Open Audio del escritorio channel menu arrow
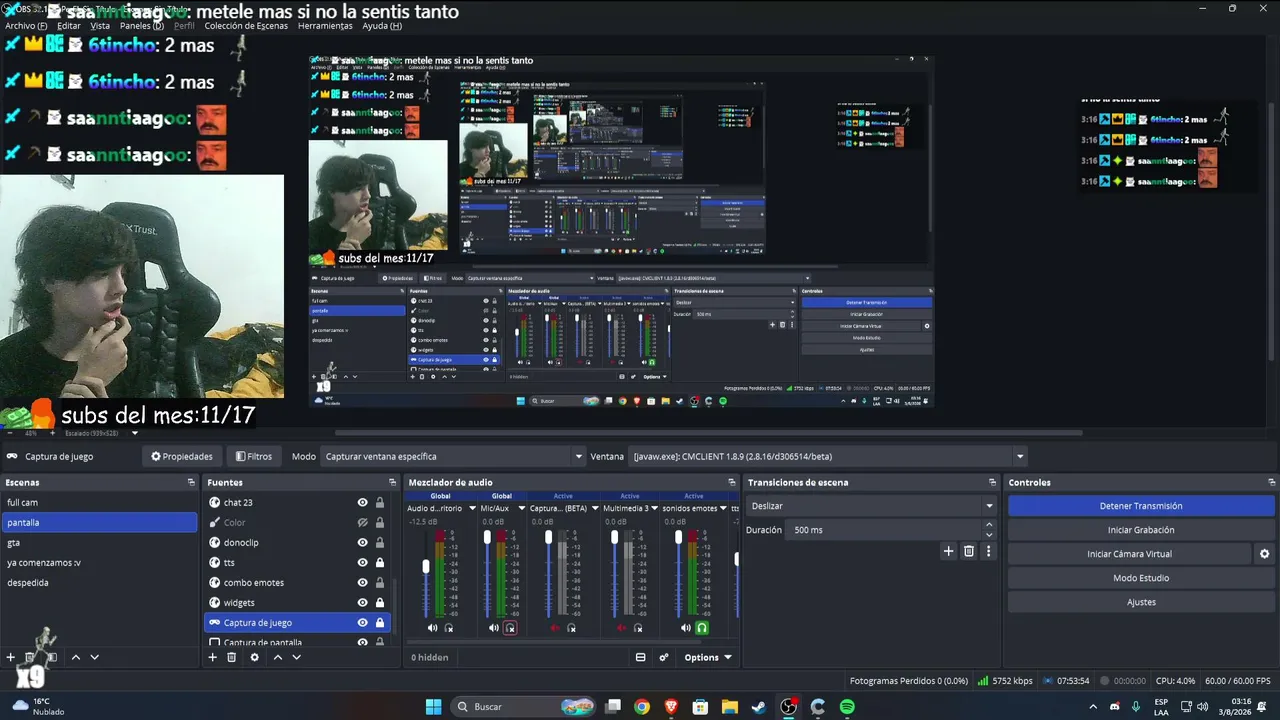The width and height of the screenshot is (1280, 720). [x=472, y=508]
